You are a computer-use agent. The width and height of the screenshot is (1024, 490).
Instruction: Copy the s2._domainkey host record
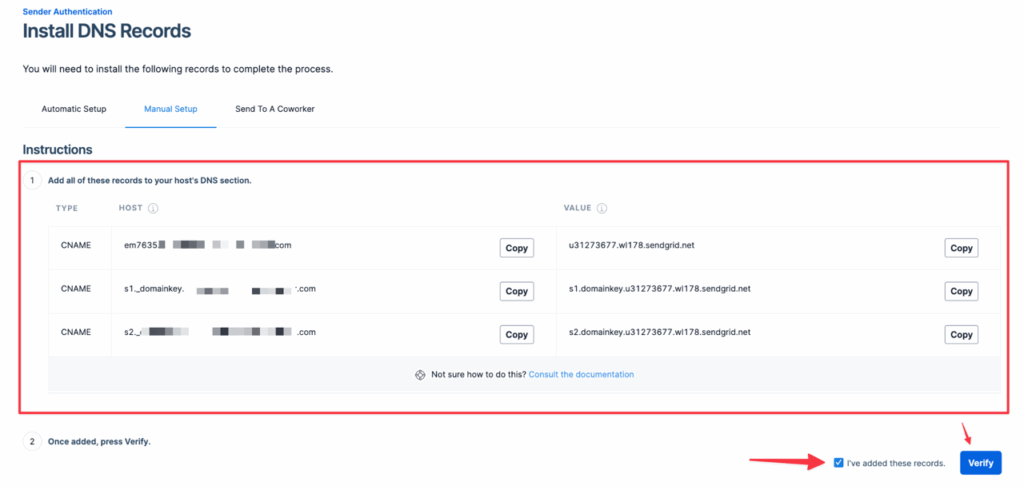click(517, 335)
